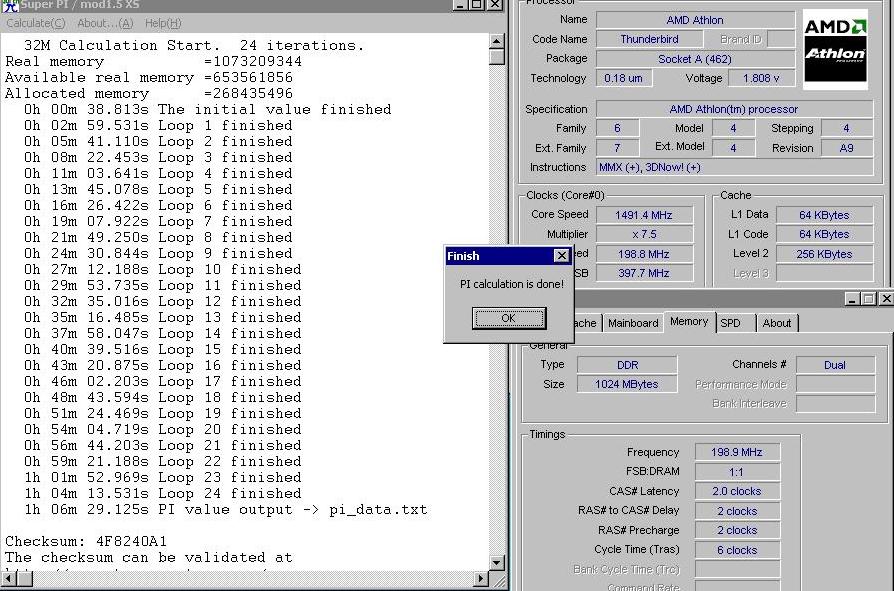894x591 pixels.
Task: Click the L1 Code value 64 KBytes
Action: (824, 234)
